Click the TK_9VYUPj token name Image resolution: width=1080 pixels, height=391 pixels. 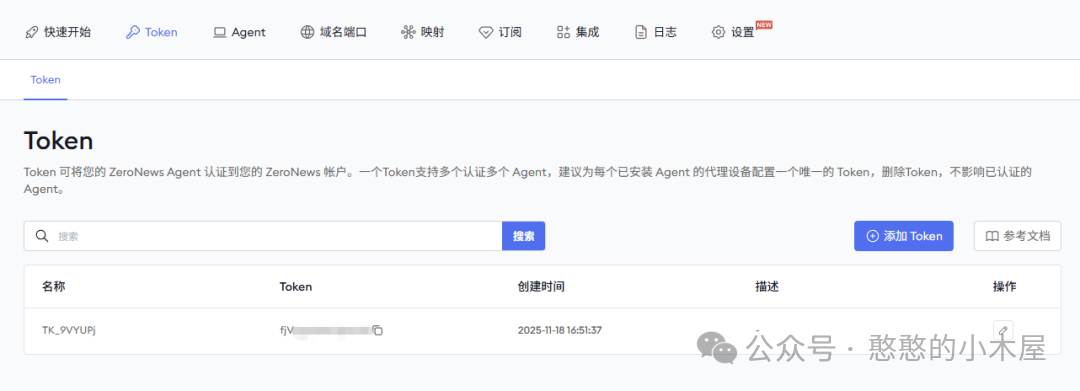click(x=68, y=330)
